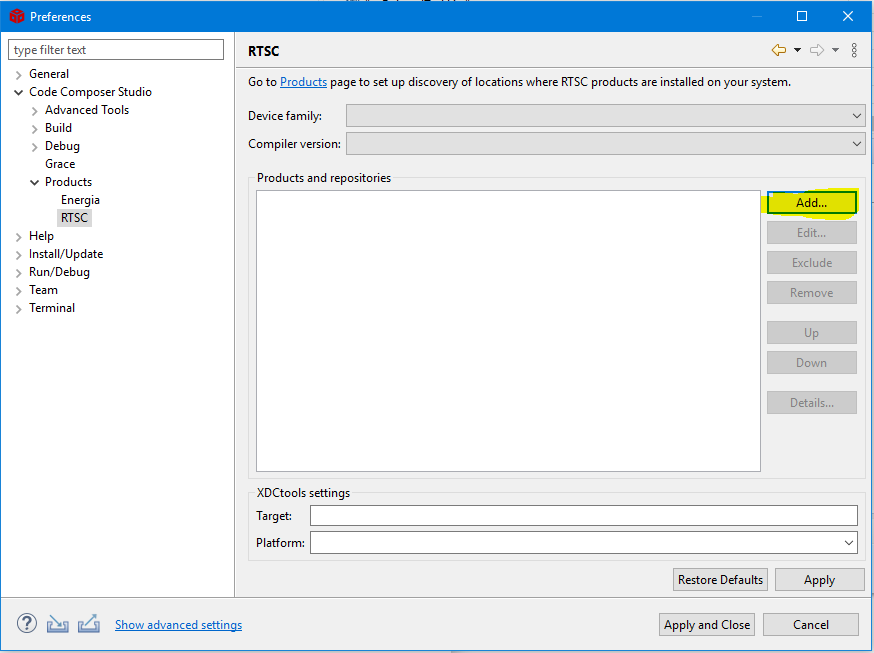Click the Apply button
The width and height of the screenshot is (874, 653).
(819, 579)
